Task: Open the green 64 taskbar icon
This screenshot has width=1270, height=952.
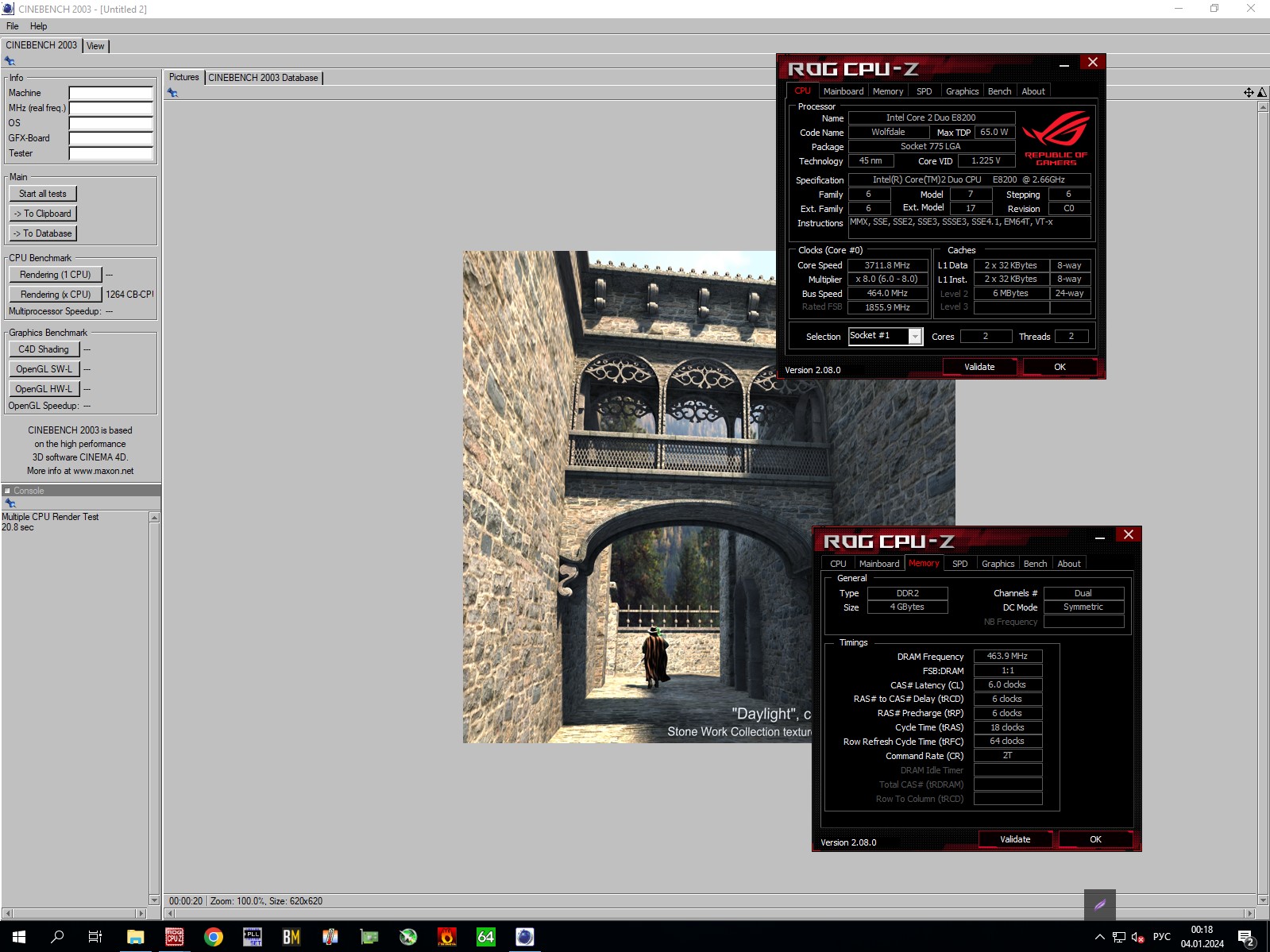Action: pos(486,937)
